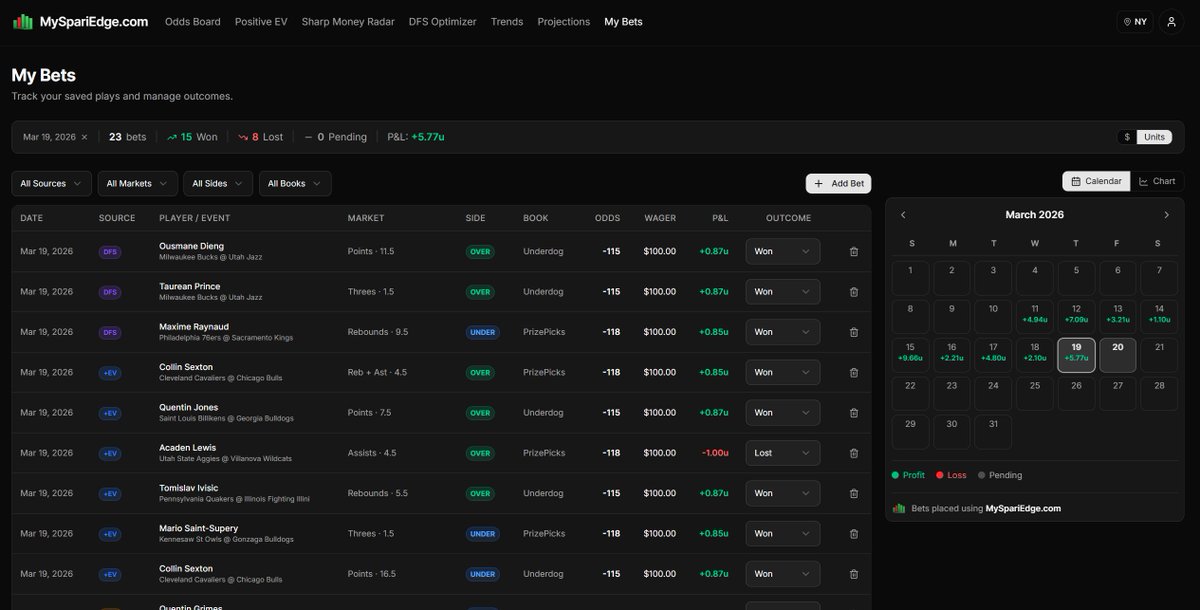Open the DFS Optimizer page
The image size is (1200, 610).
coord(443,22)
